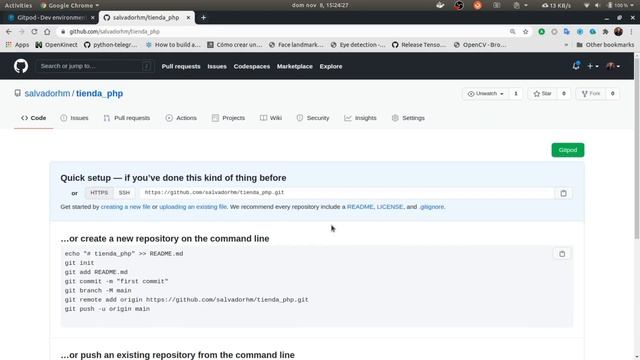
Task: Star the tienda_php repository
Action: 542,94
